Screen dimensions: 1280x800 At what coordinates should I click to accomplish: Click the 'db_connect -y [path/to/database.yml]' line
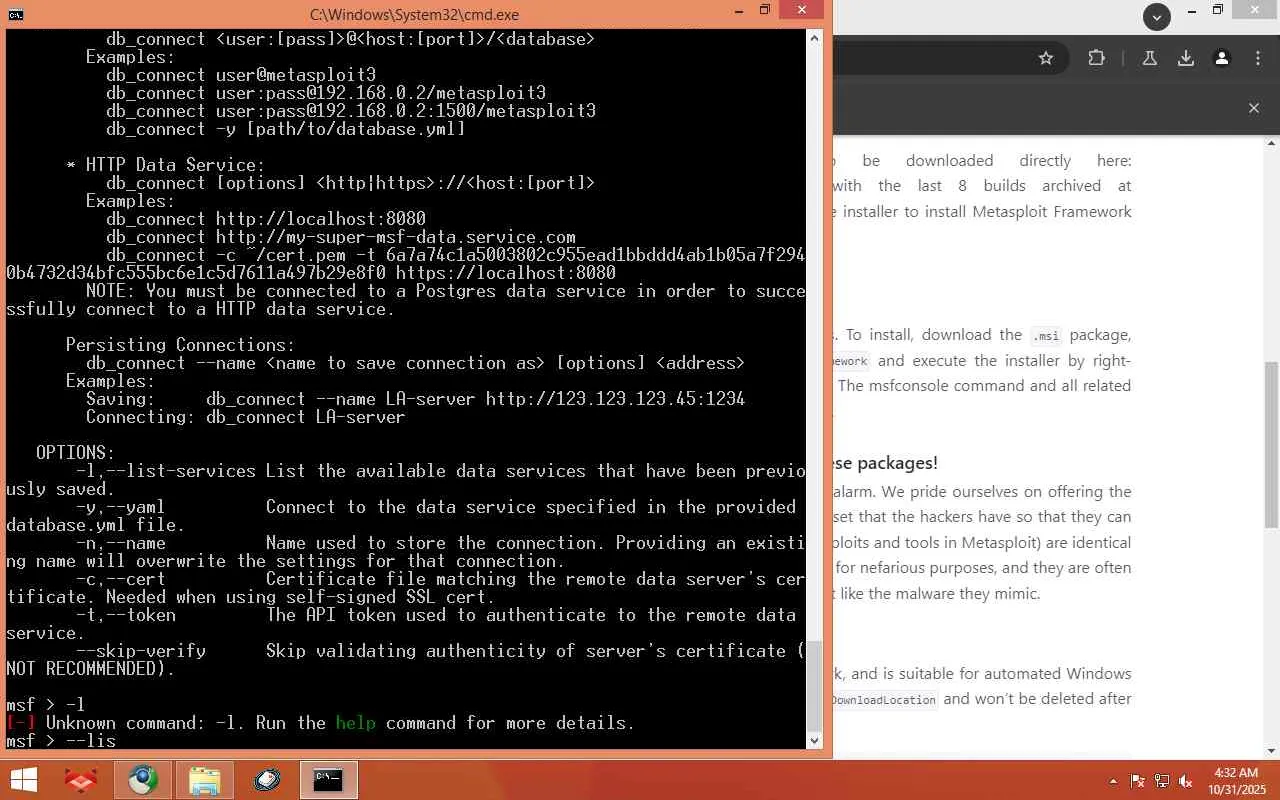[286, 129]
